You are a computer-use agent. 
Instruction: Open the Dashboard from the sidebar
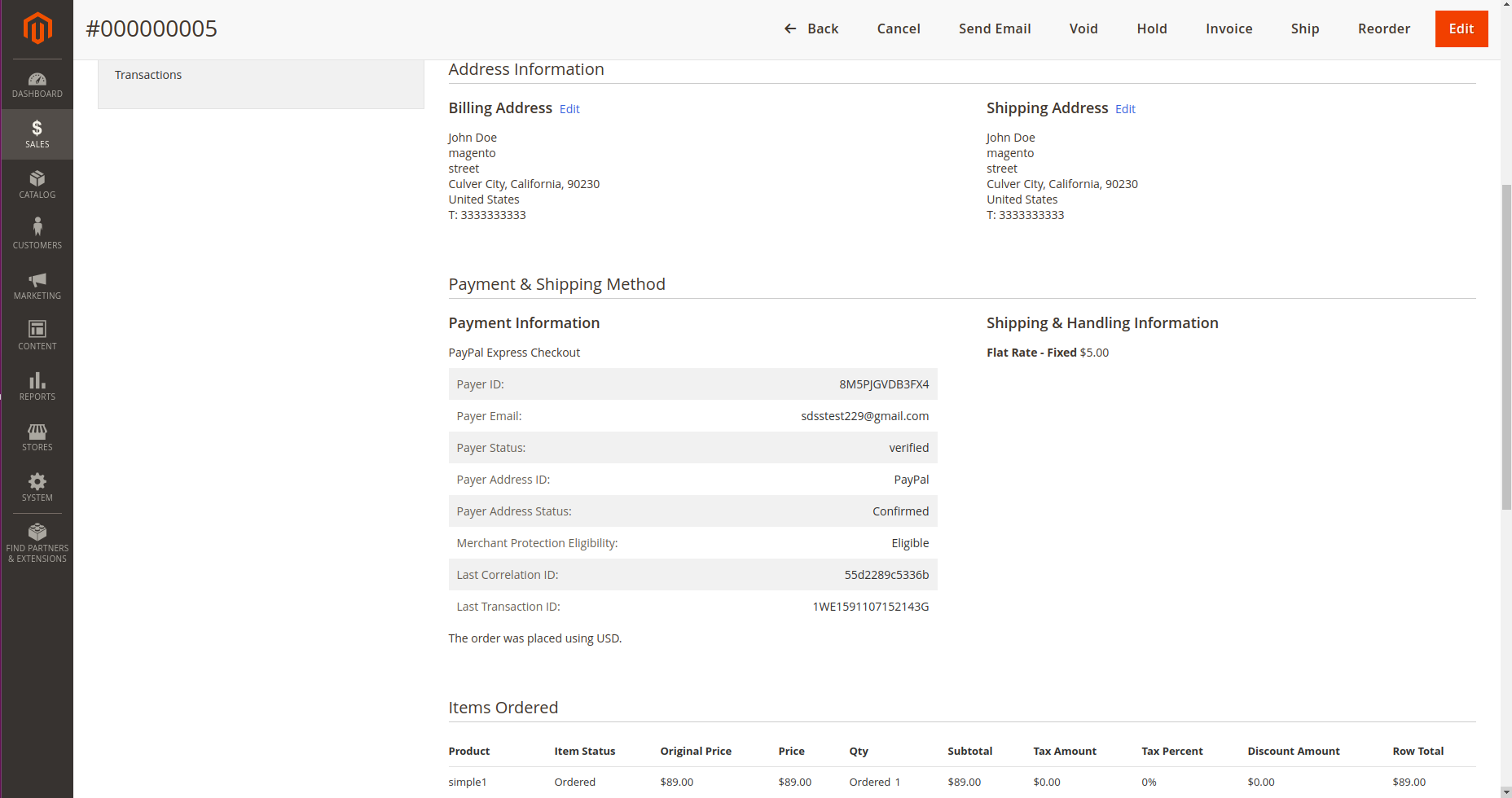point(37,85)
